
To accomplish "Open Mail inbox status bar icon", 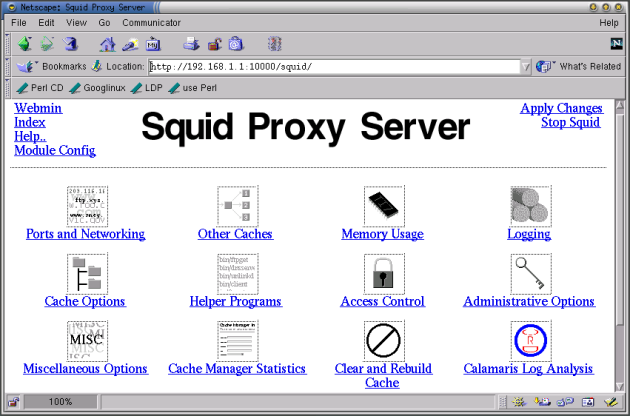I will click(x=542, y=402).
